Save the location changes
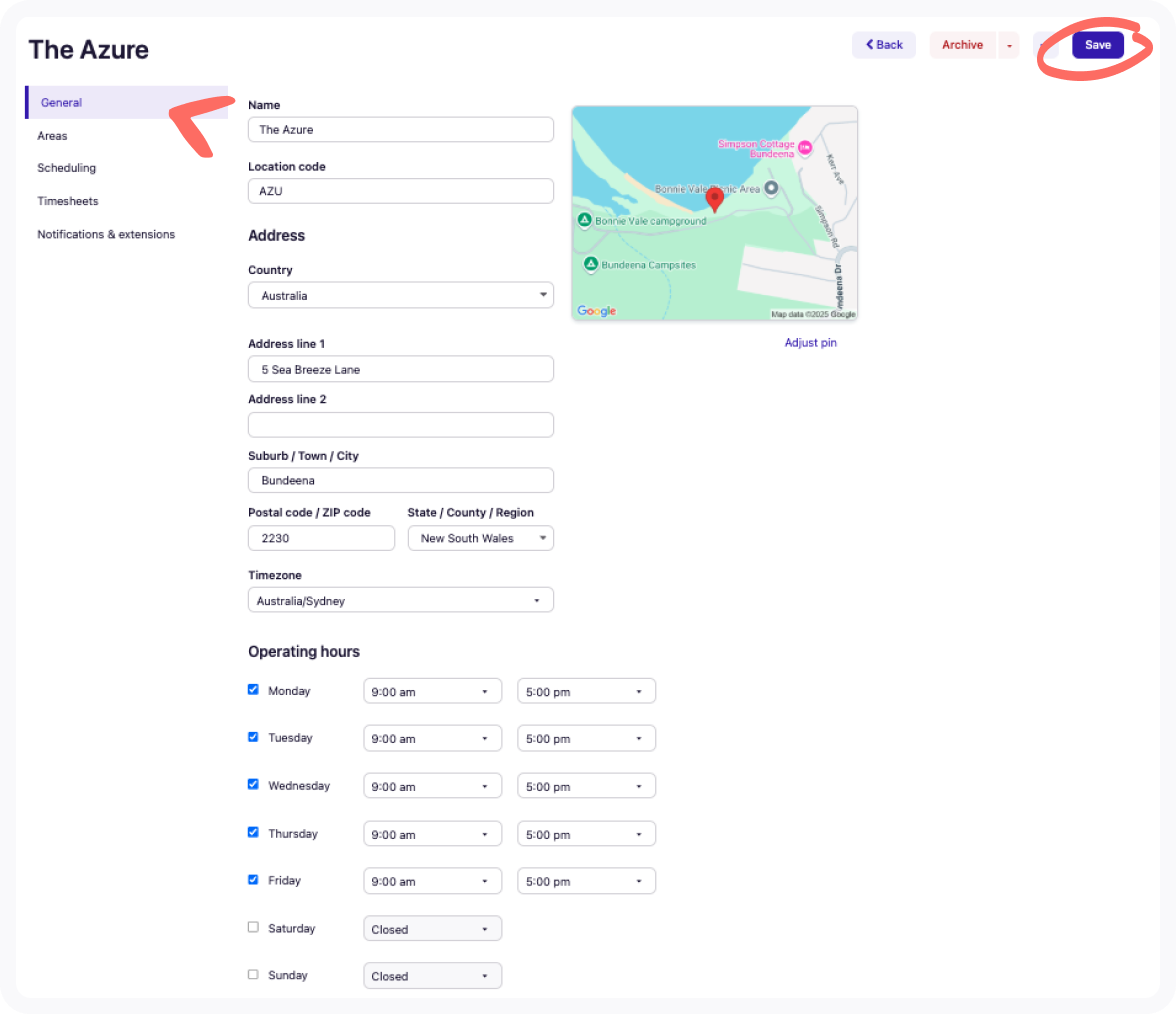This screenshot has width=1176, height=1014. (1097, 45)
